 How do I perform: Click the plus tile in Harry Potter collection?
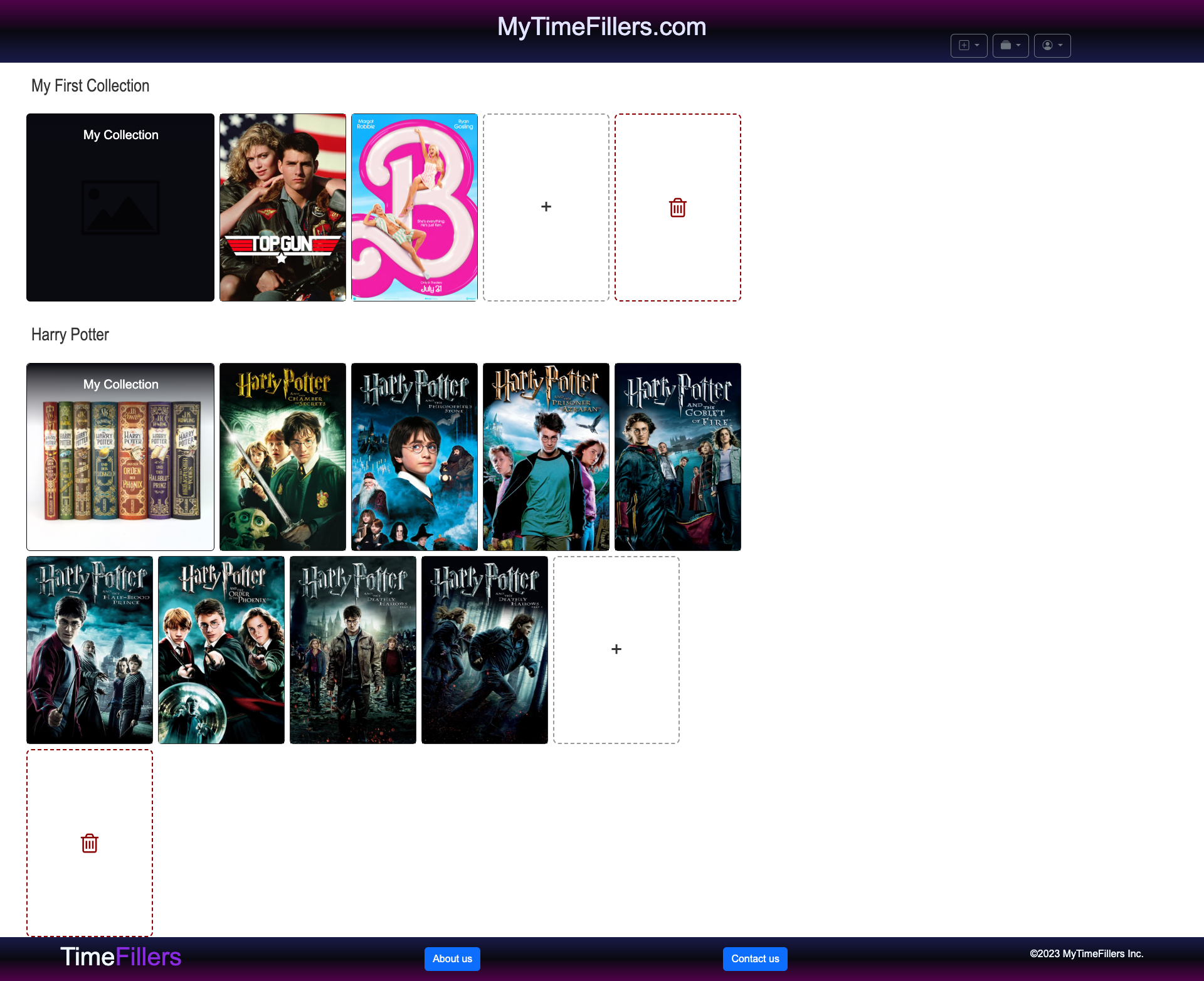coord(616,650)
